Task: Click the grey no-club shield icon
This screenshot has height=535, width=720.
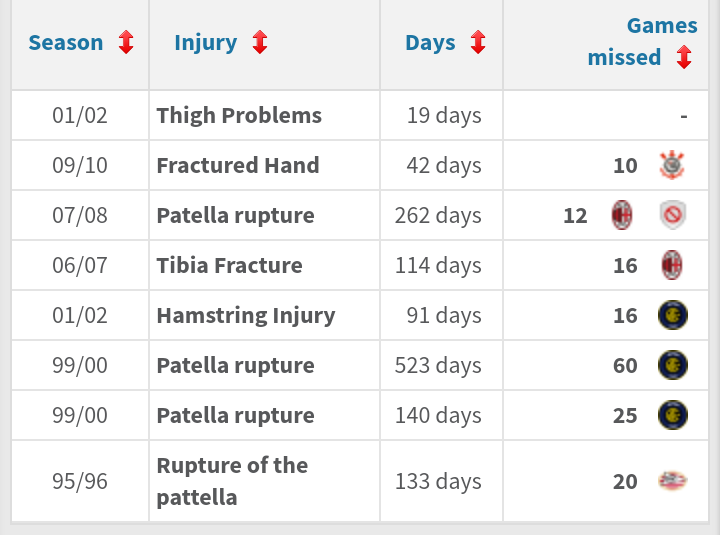Action: click(673, 215)
